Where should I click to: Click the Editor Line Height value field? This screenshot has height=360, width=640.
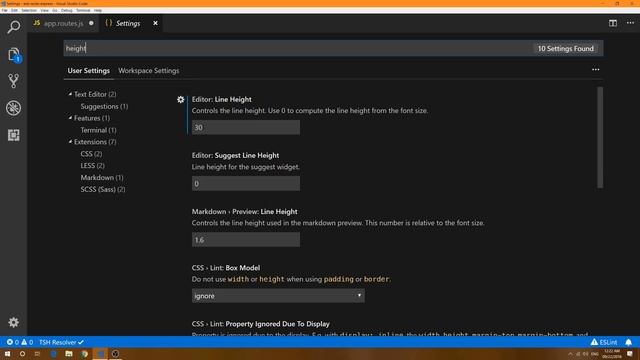[246, 127]
